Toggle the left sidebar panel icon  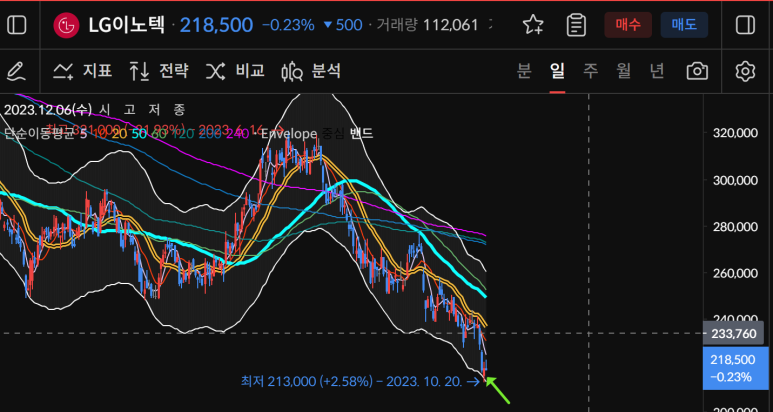tap(17, 25)
